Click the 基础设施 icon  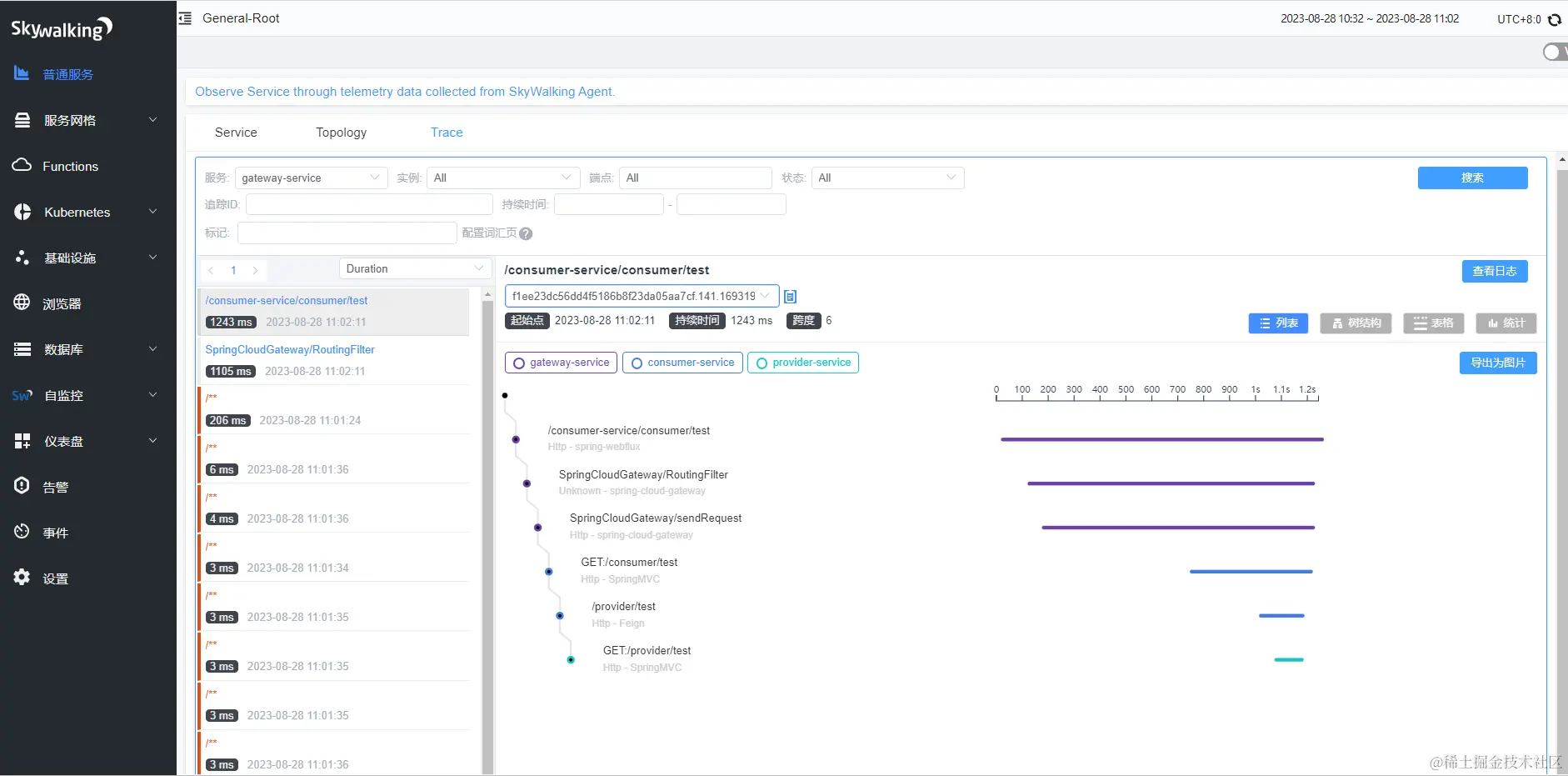(22, 258)
